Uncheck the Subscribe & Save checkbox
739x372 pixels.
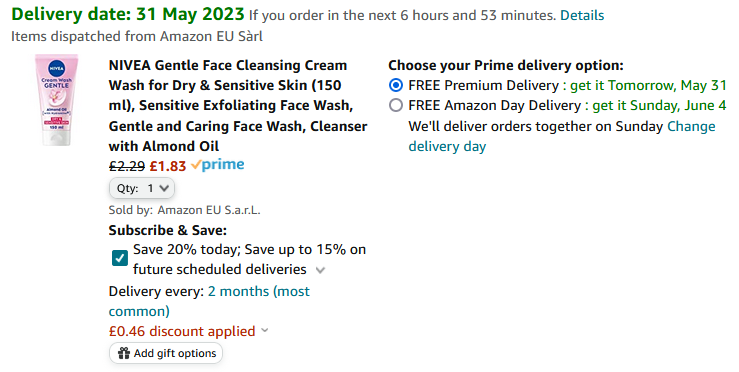click(120, 258)
